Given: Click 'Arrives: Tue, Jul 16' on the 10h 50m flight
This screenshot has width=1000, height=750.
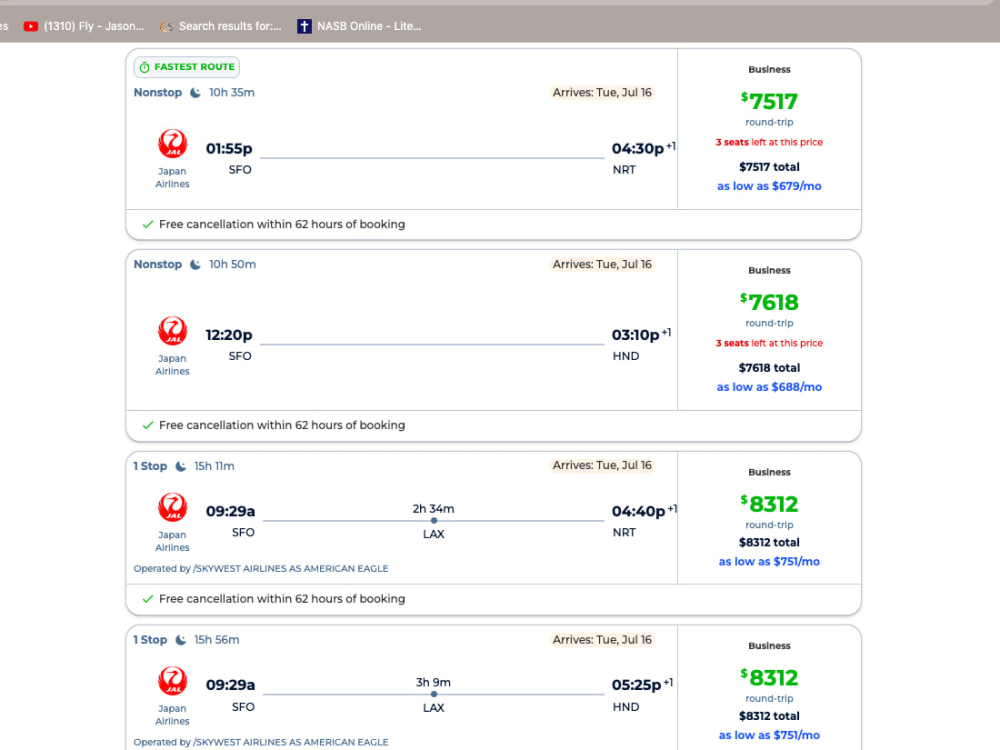Looking at the screenshot, I should coord(602,264).
